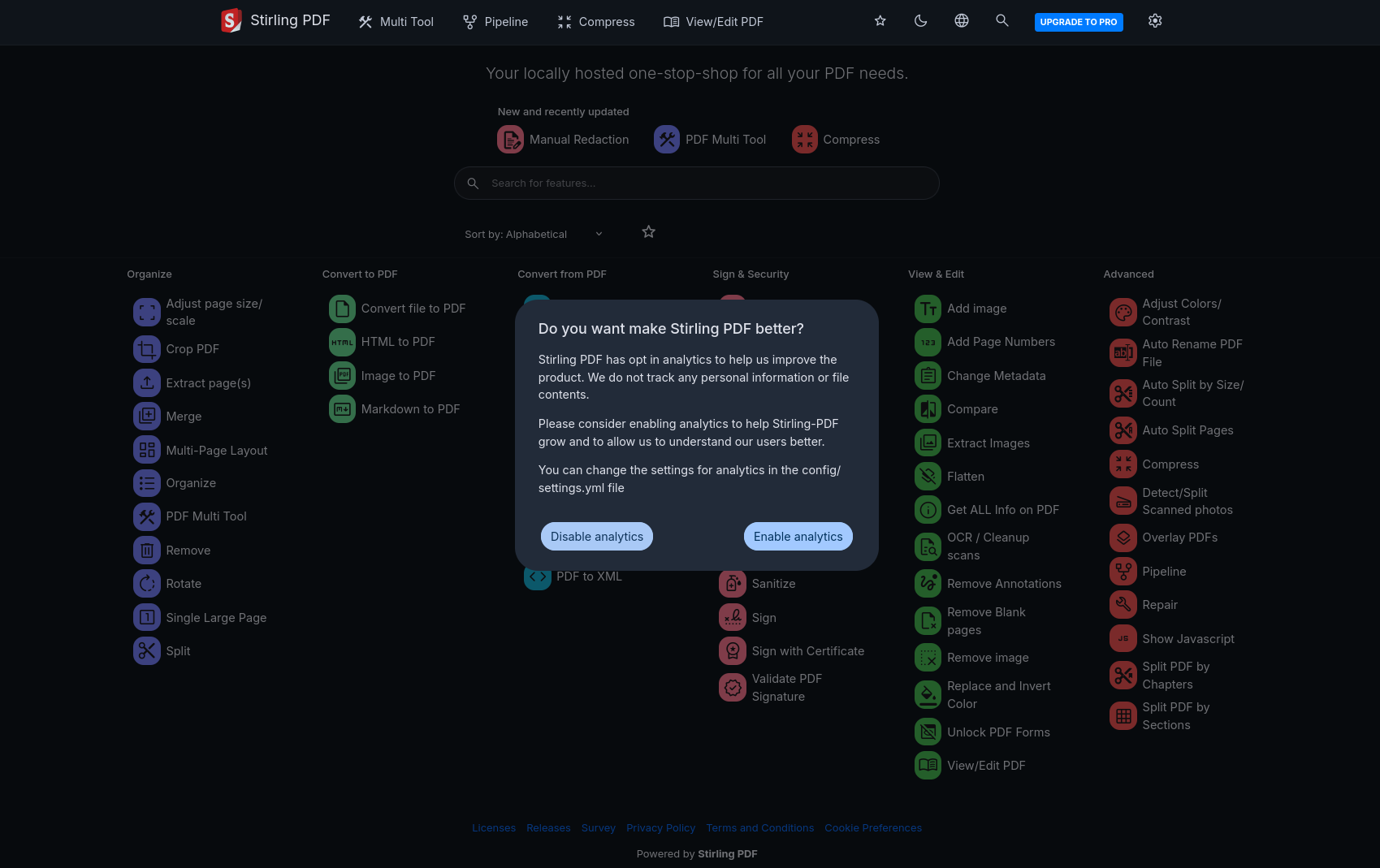Screen dimensions: 1380x868
Task: Open the settings gear icon
Action: point(1155,21)
